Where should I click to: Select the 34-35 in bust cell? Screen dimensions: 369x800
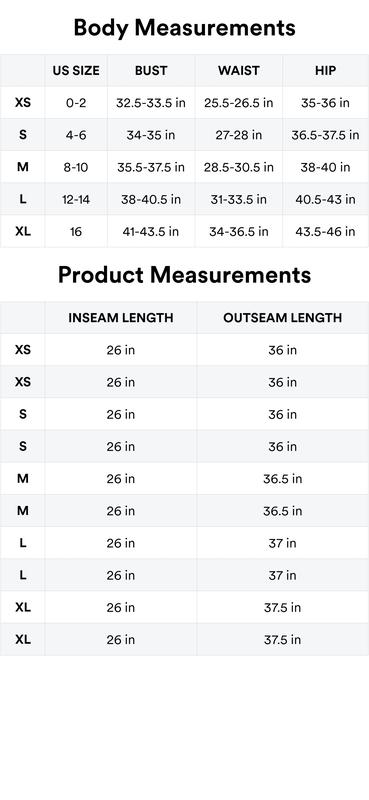[151, 135]
